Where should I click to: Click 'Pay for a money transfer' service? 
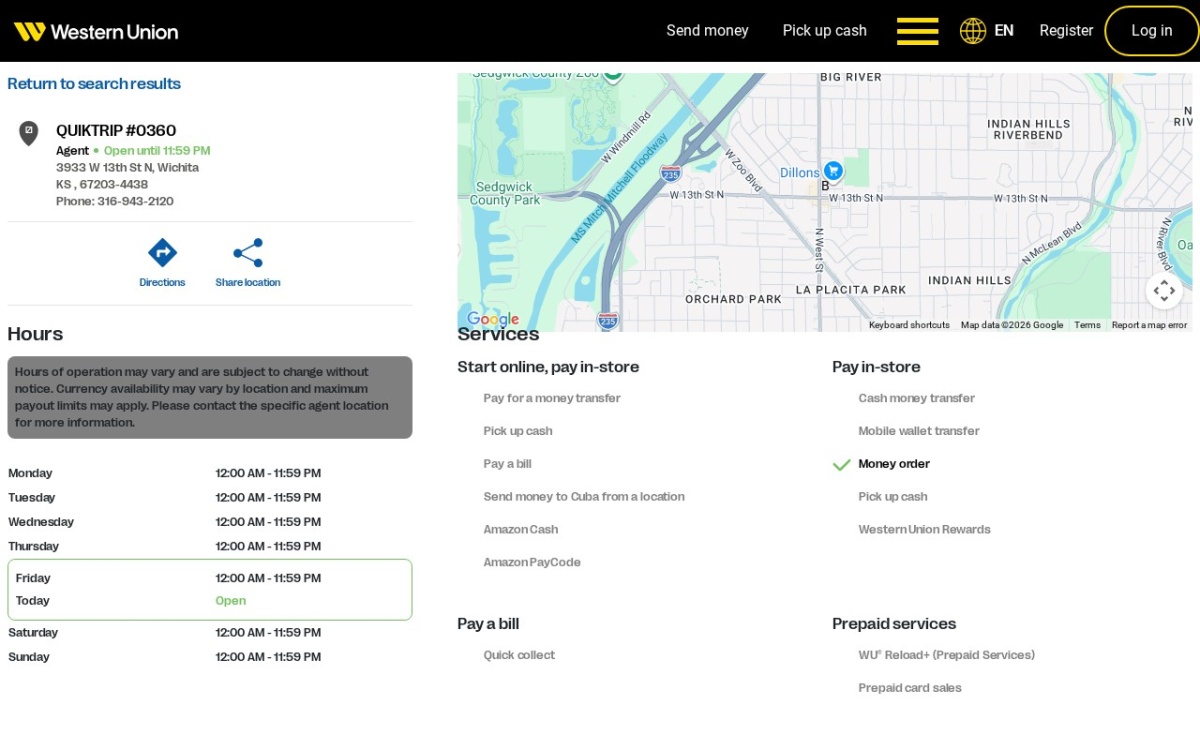pyautogui.click(x=552, y=398)
